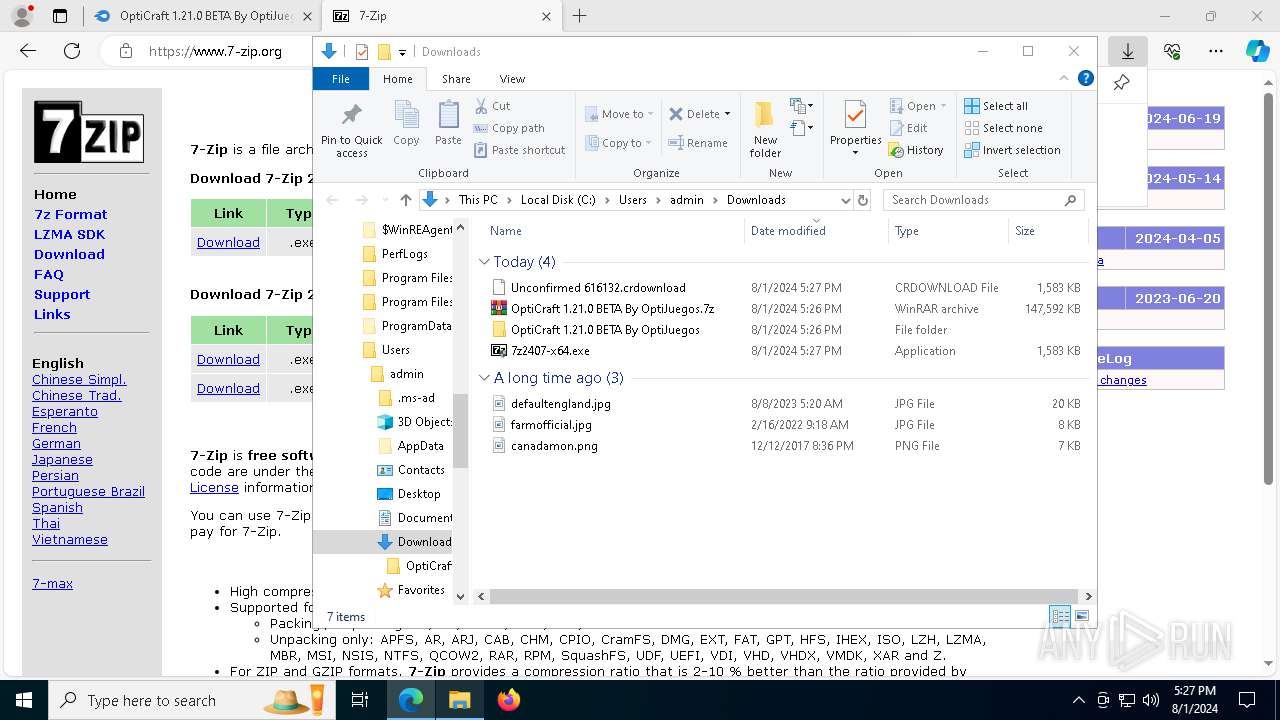
Task: Open the 7z Format link
Action: coord(70,214)
